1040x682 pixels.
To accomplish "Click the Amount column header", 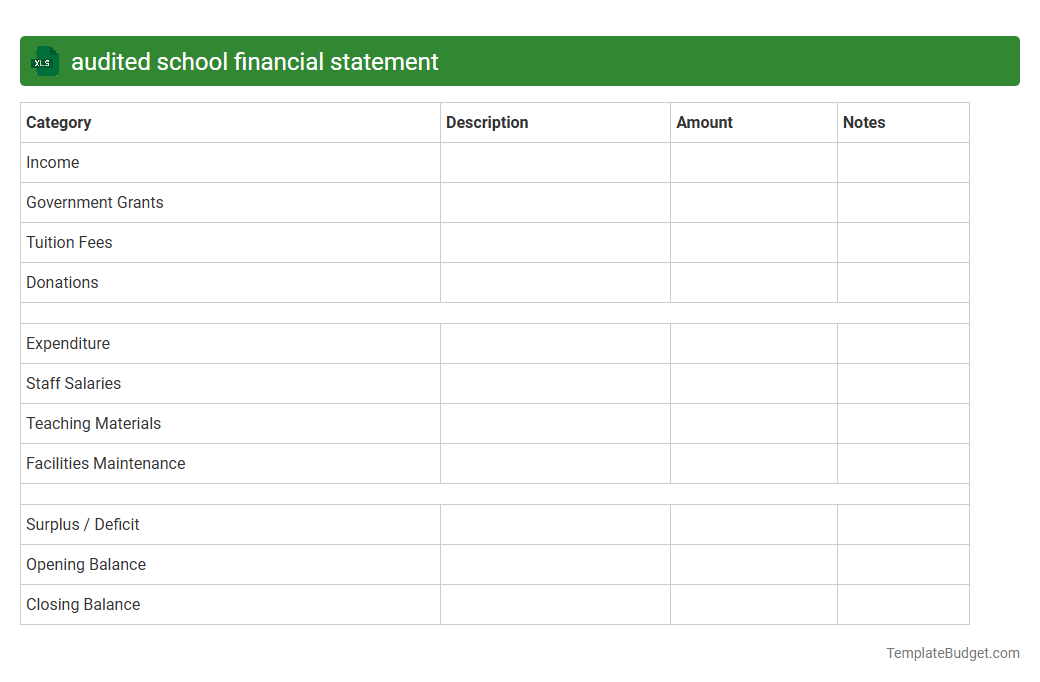I will point(705,122).
